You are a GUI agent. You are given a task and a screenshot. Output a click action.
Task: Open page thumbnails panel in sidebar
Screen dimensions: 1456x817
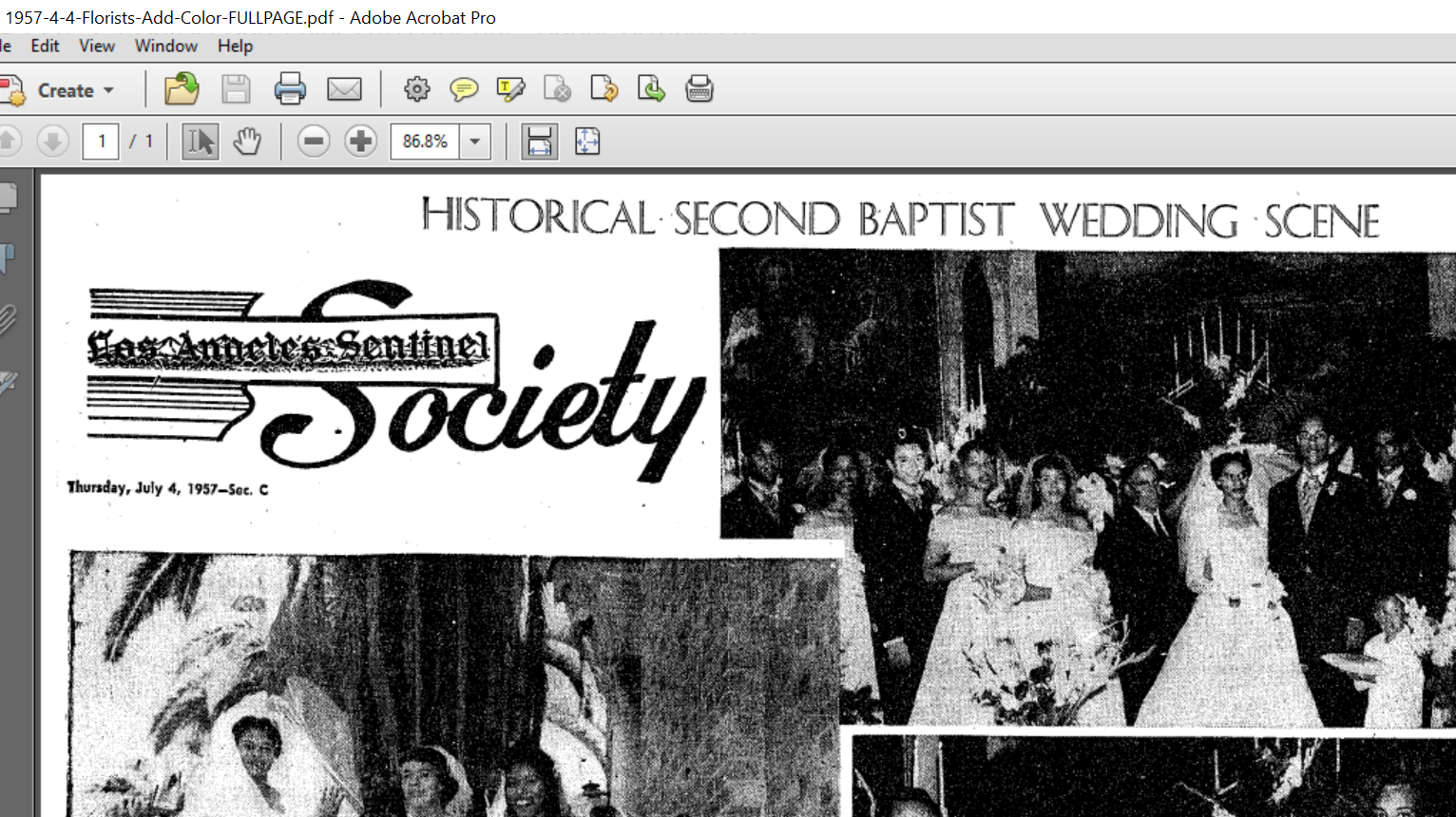point(9,198)
